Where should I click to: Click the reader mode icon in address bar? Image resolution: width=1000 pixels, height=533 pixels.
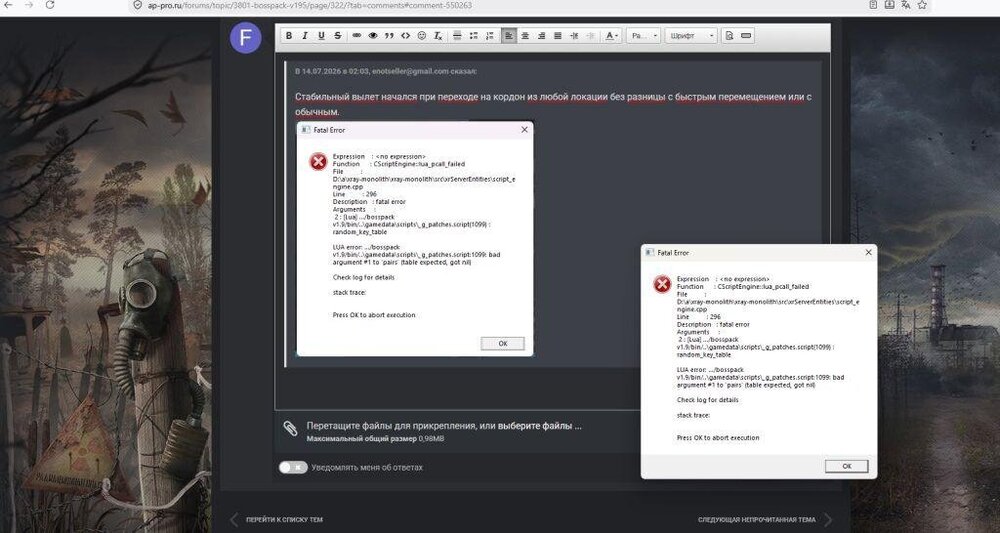[873, 4]
